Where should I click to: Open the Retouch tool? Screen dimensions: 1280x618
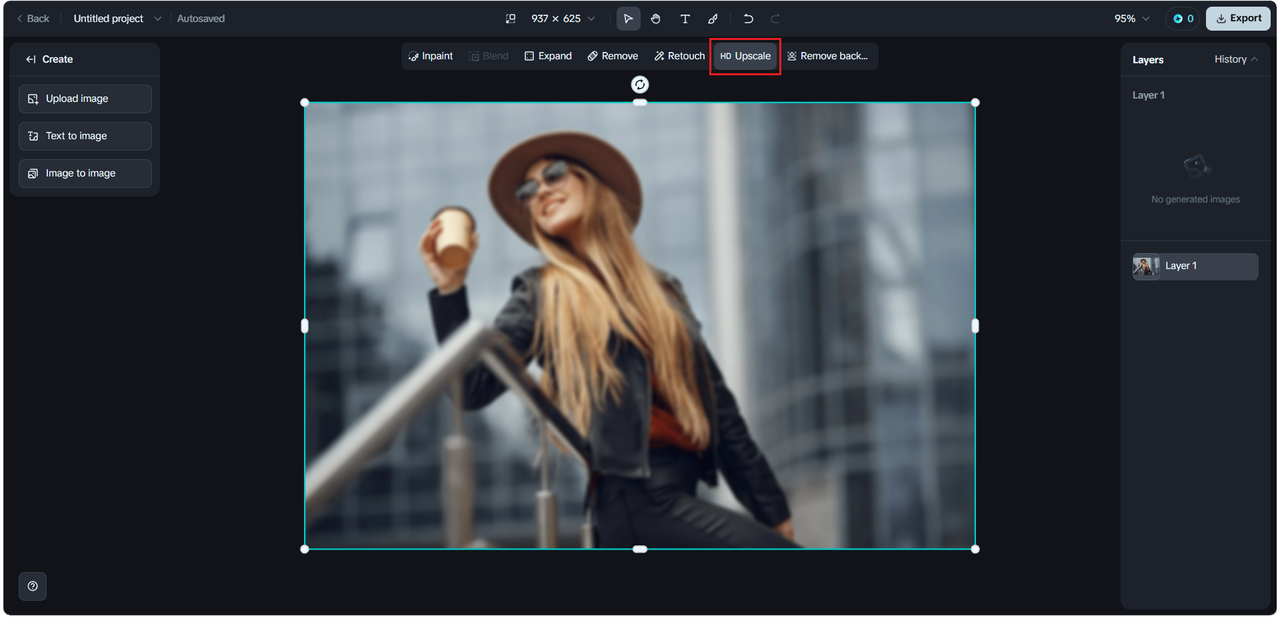(679, 56)
